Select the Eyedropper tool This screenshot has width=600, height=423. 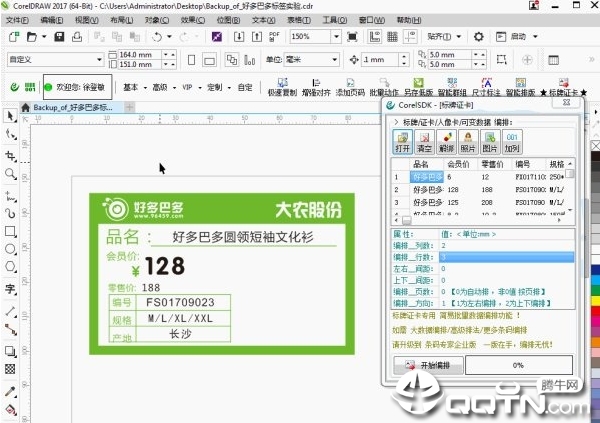(x=10, y=391)
